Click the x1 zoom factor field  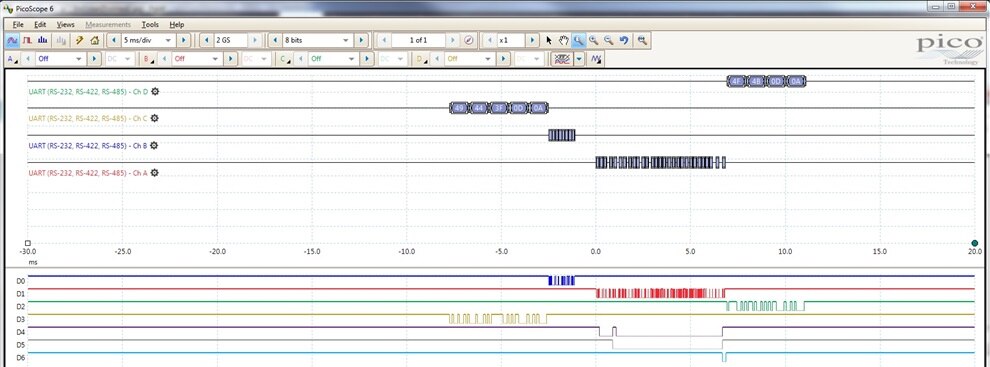click(x=510, y=40)
